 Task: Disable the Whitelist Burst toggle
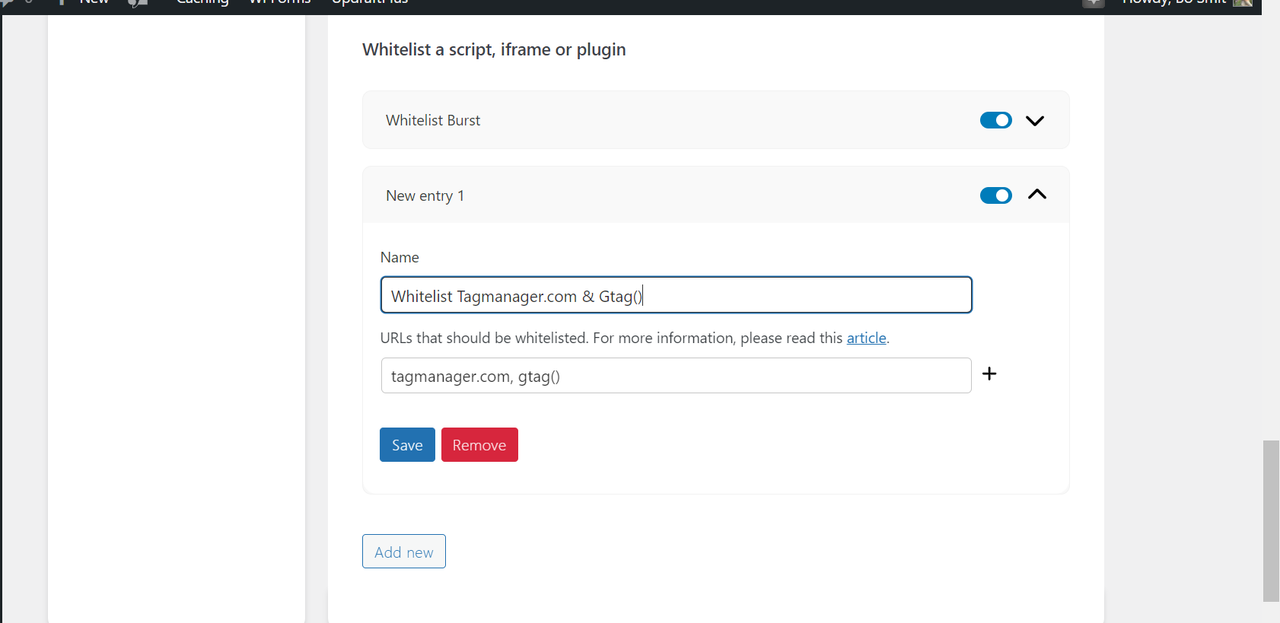click(996, 120)
